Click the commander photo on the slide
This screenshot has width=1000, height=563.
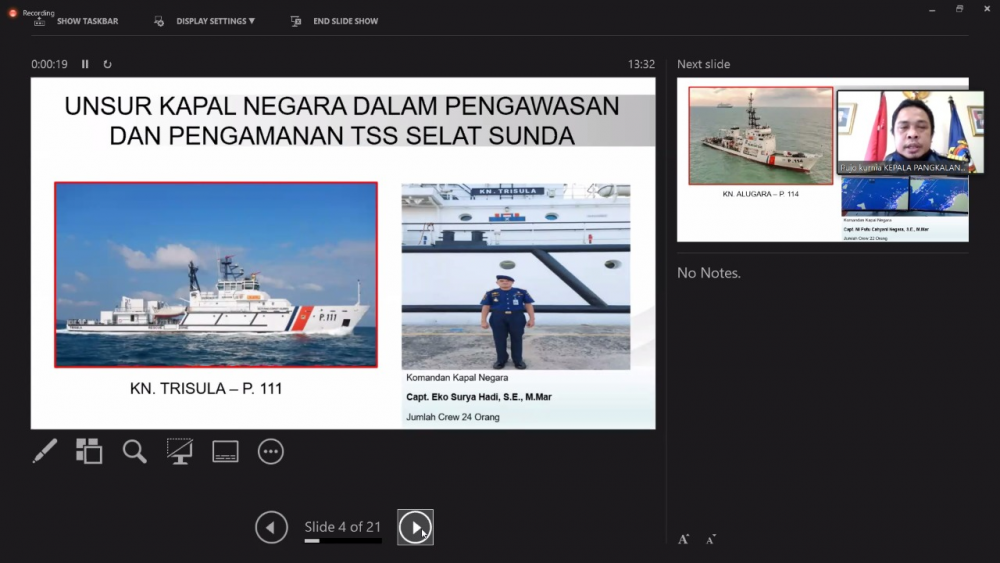(x=516, y=277)
